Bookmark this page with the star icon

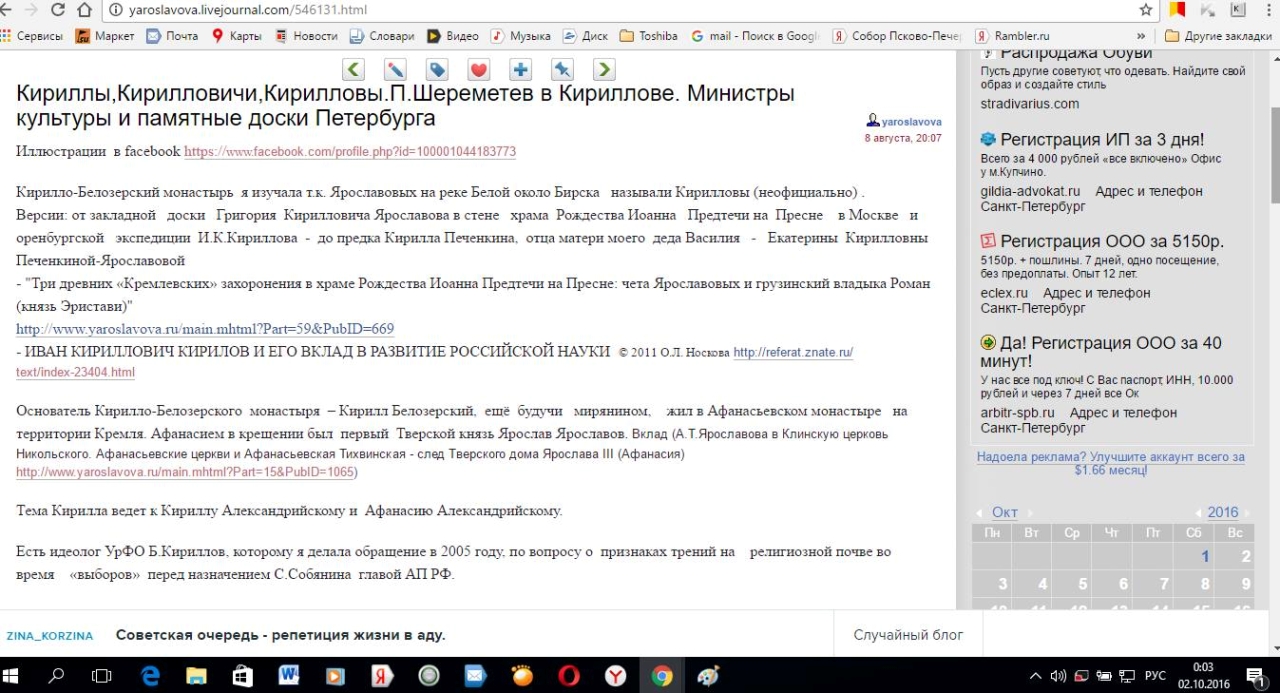pos(1146,10)
